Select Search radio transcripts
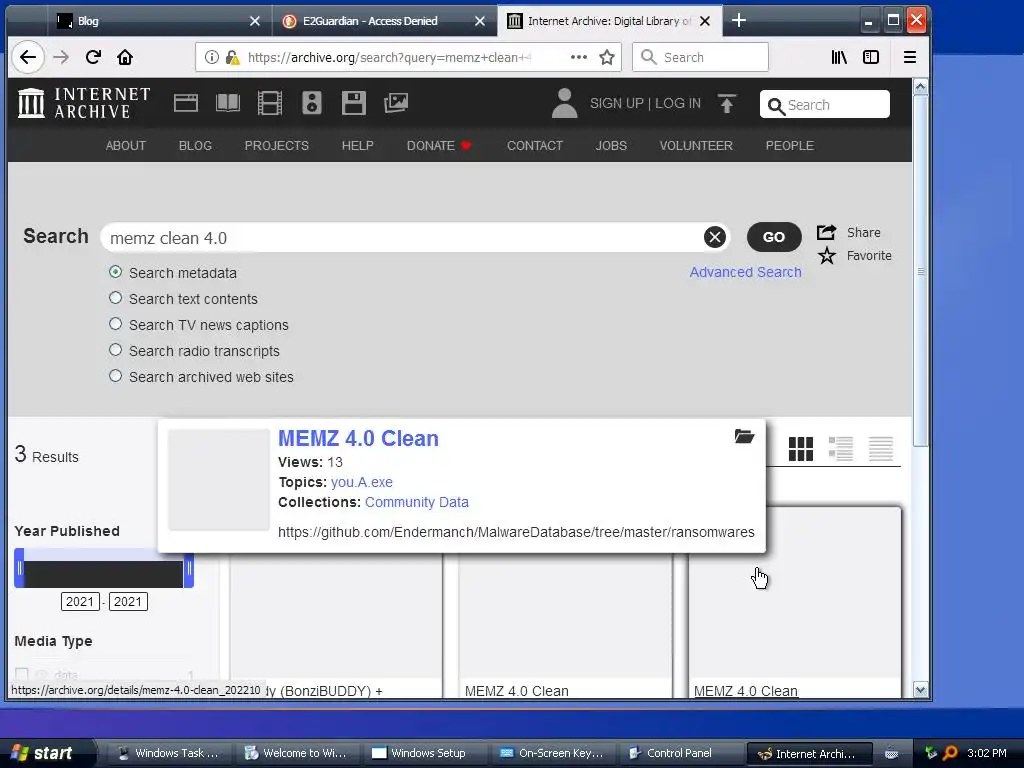This screenshot has width=1024, height=768. [116, 350]
